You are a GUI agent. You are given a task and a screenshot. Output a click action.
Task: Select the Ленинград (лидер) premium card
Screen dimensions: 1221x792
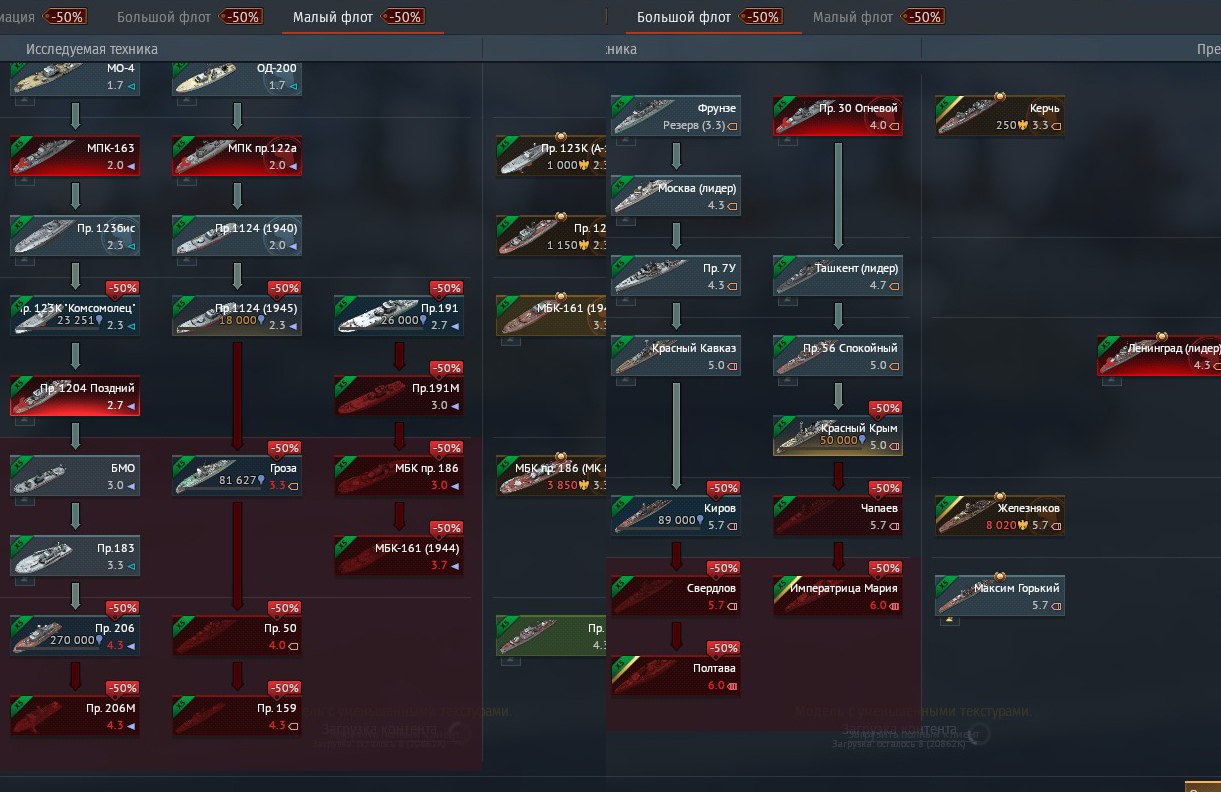point(1159,356)
